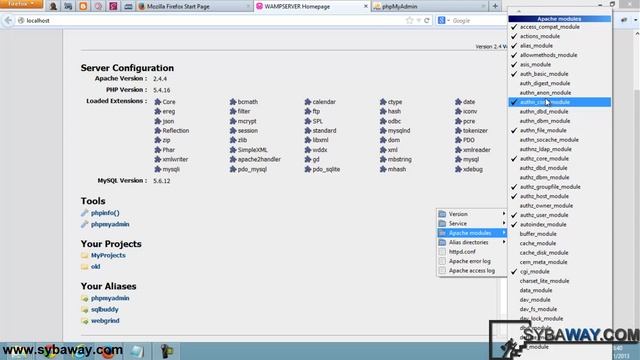Open Apache modules menu entry
640x360 pixels.
coord(472,233)
